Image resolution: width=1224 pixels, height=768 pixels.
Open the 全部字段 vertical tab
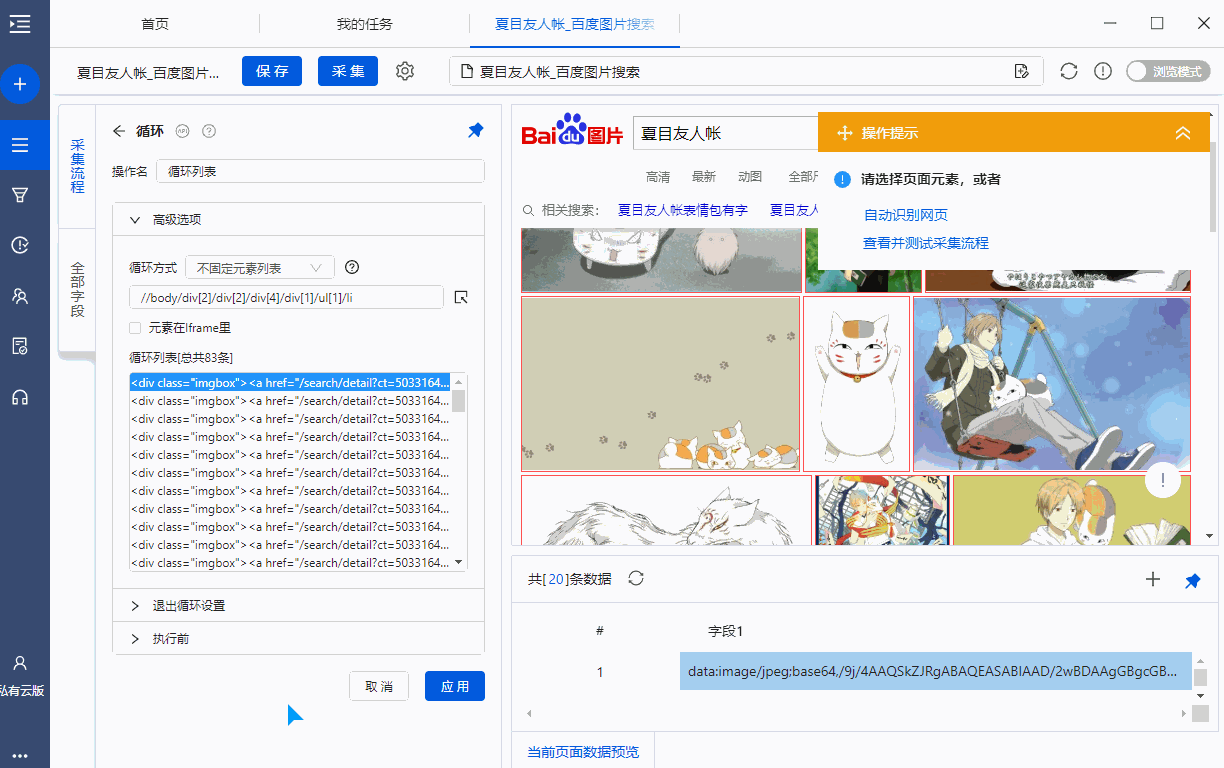(77, 290)
